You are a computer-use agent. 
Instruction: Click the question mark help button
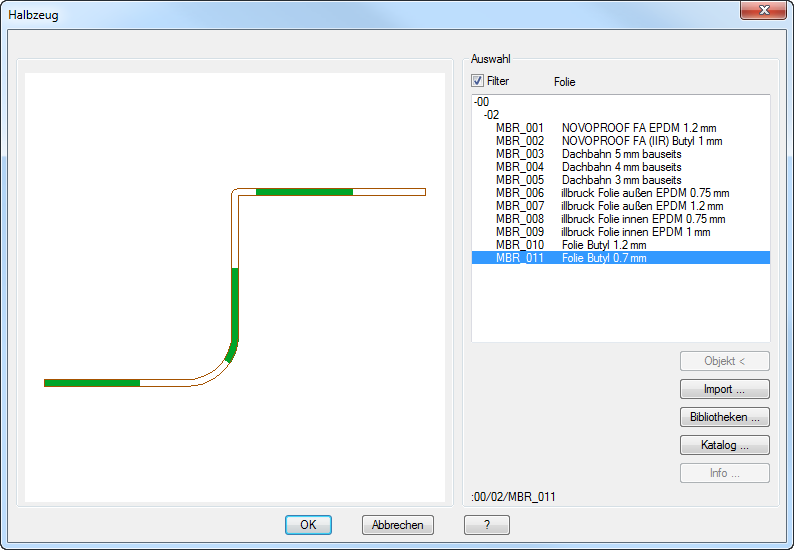pos(486,525)
